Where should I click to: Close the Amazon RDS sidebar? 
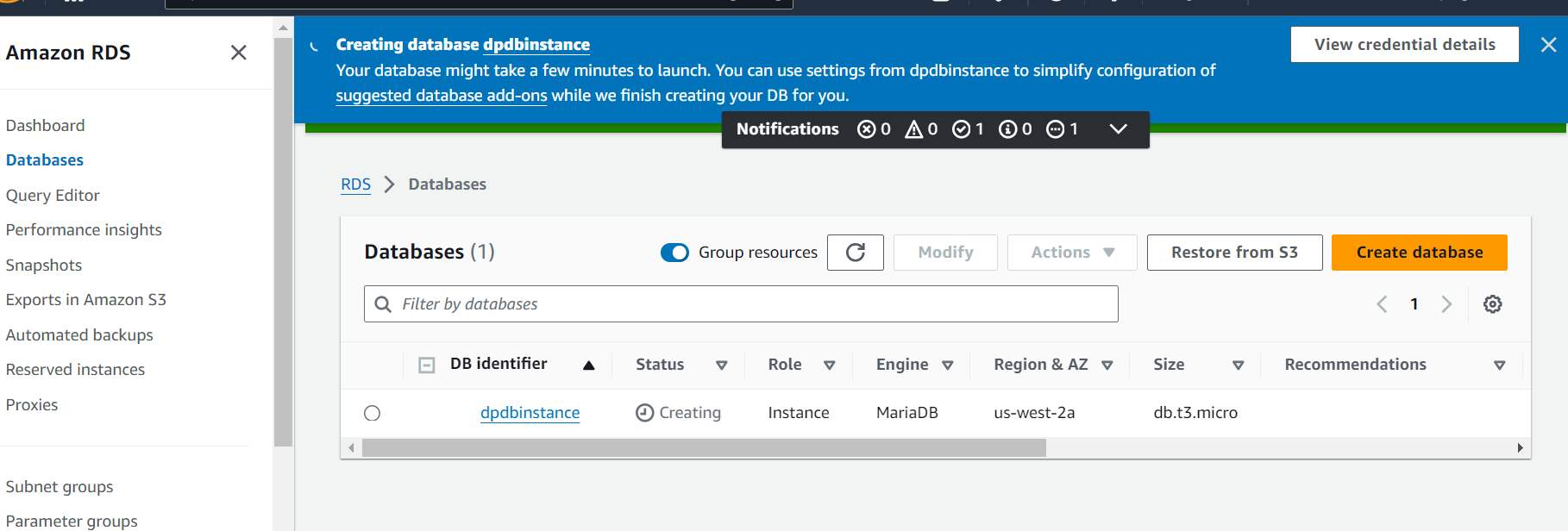239,53
